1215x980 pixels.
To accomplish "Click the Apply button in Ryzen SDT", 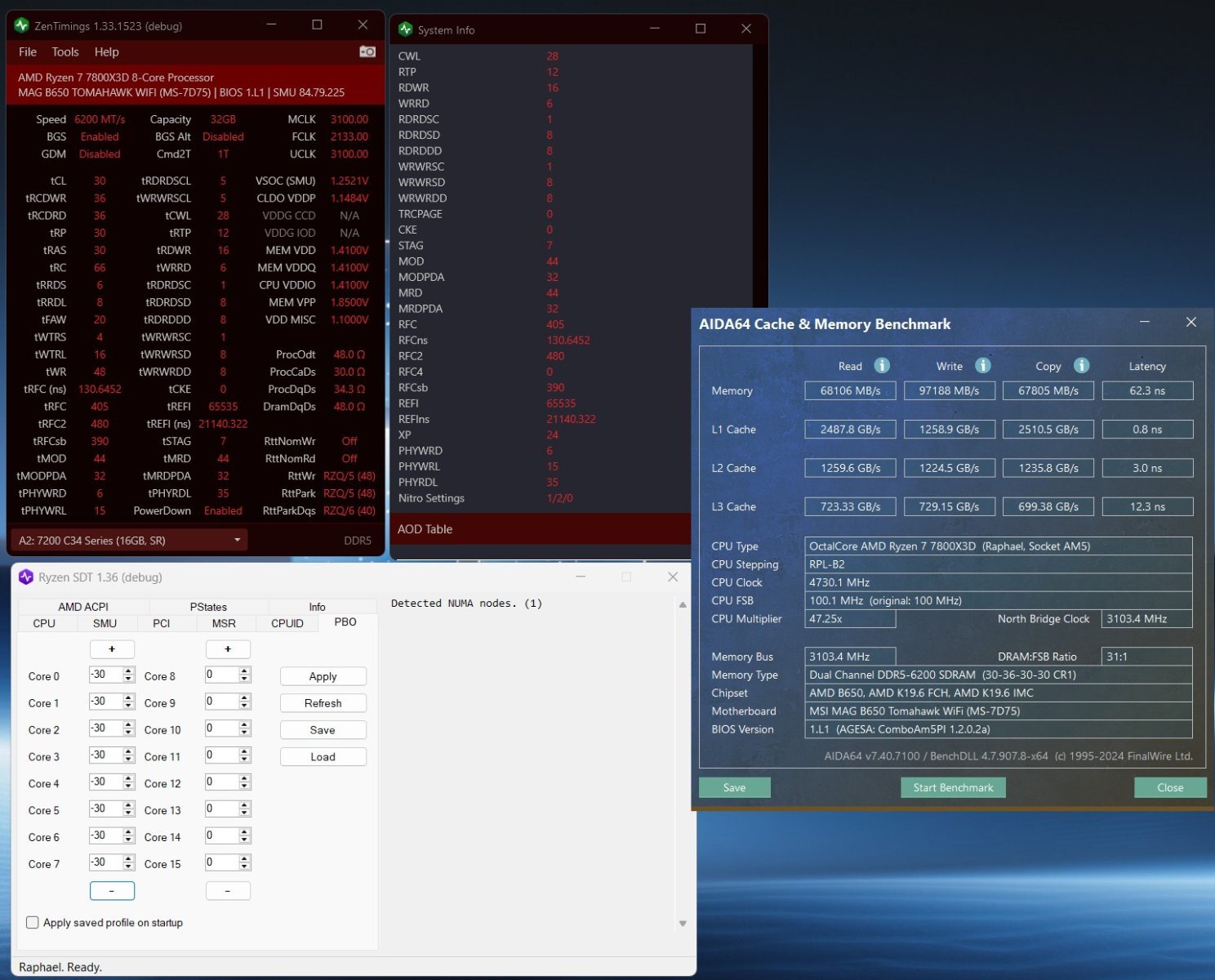I will point(323,676).
